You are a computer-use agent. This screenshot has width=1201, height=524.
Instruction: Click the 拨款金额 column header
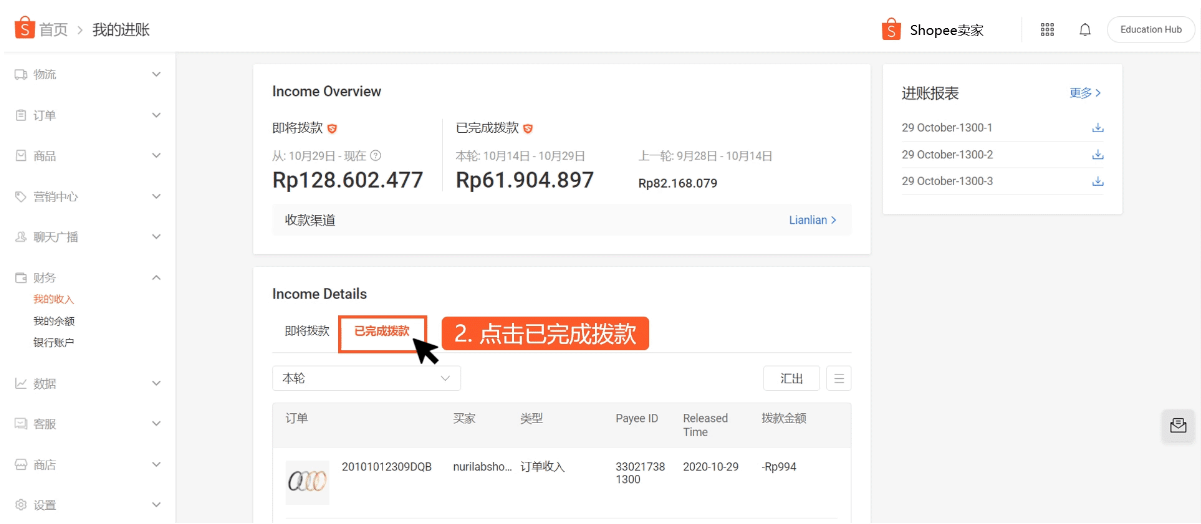click(x=784, y=418)
